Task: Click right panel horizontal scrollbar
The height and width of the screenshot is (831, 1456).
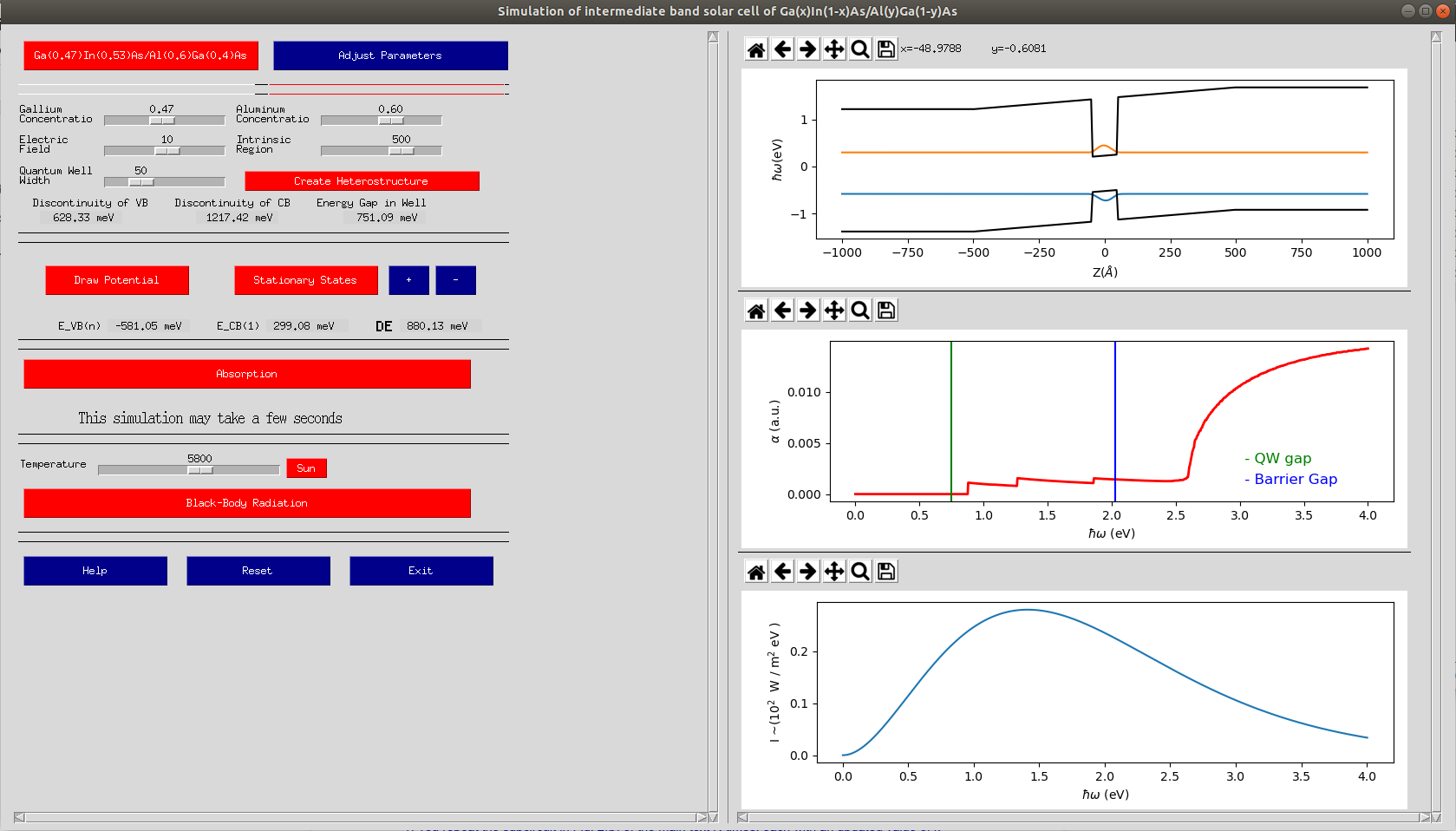Action: pyautogui.click(x=1084, y=817)
